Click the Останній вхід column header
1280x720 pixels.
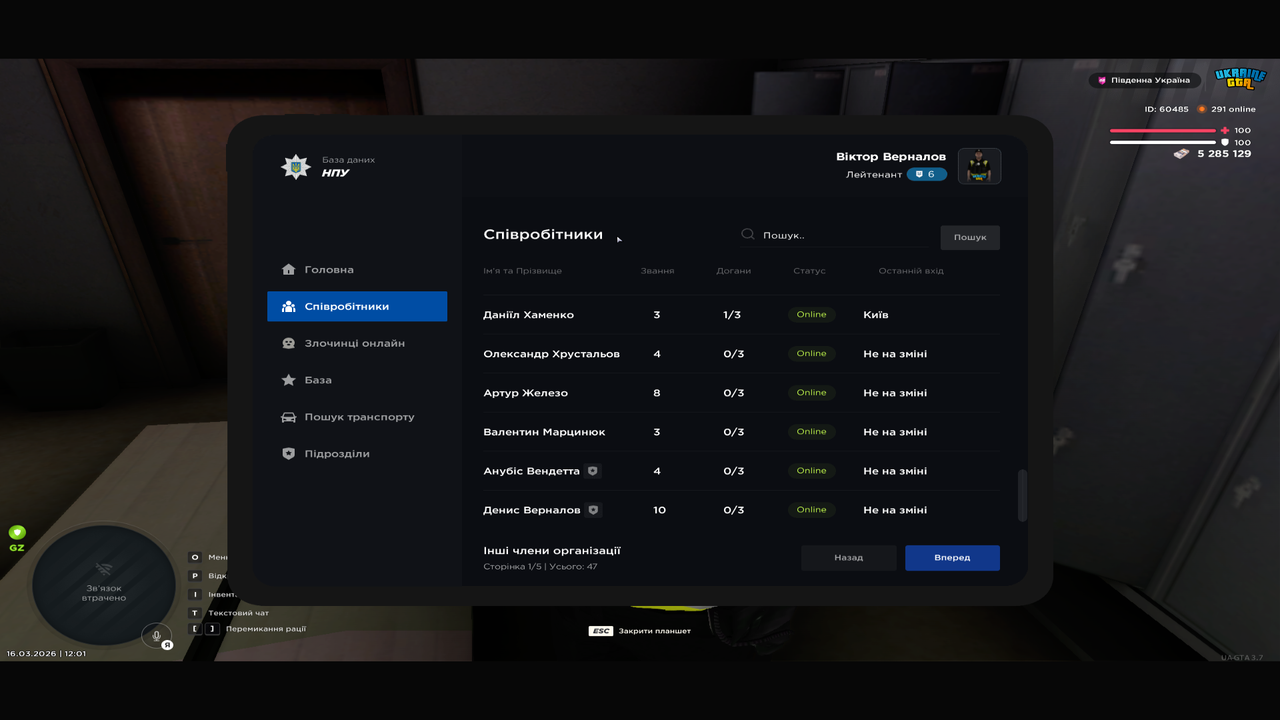point(911,271)
